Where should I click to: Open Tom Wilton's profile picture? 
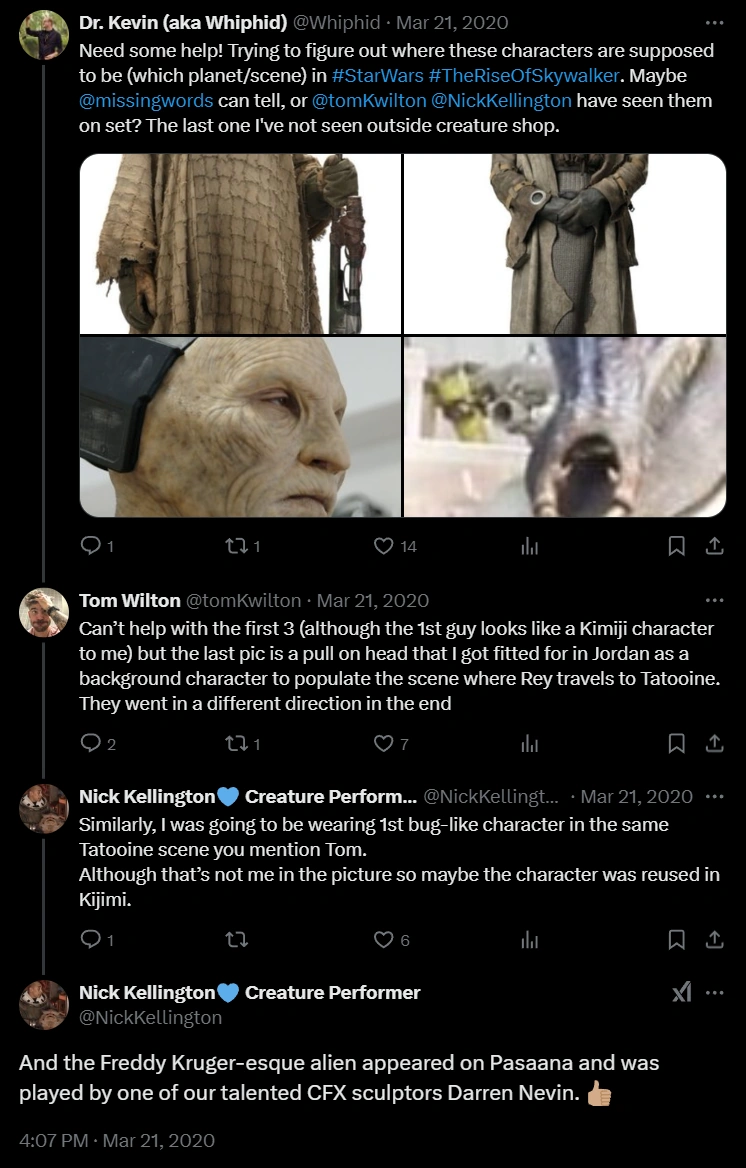tap(44, 613)
